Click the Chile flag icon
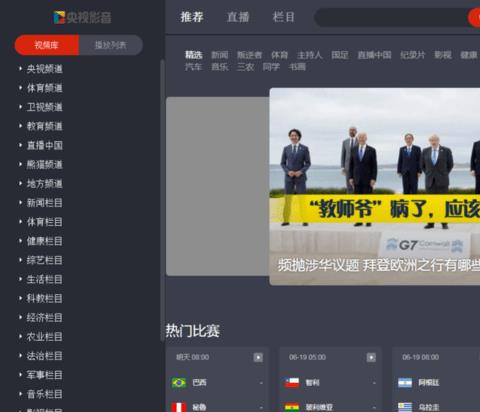 292,383
